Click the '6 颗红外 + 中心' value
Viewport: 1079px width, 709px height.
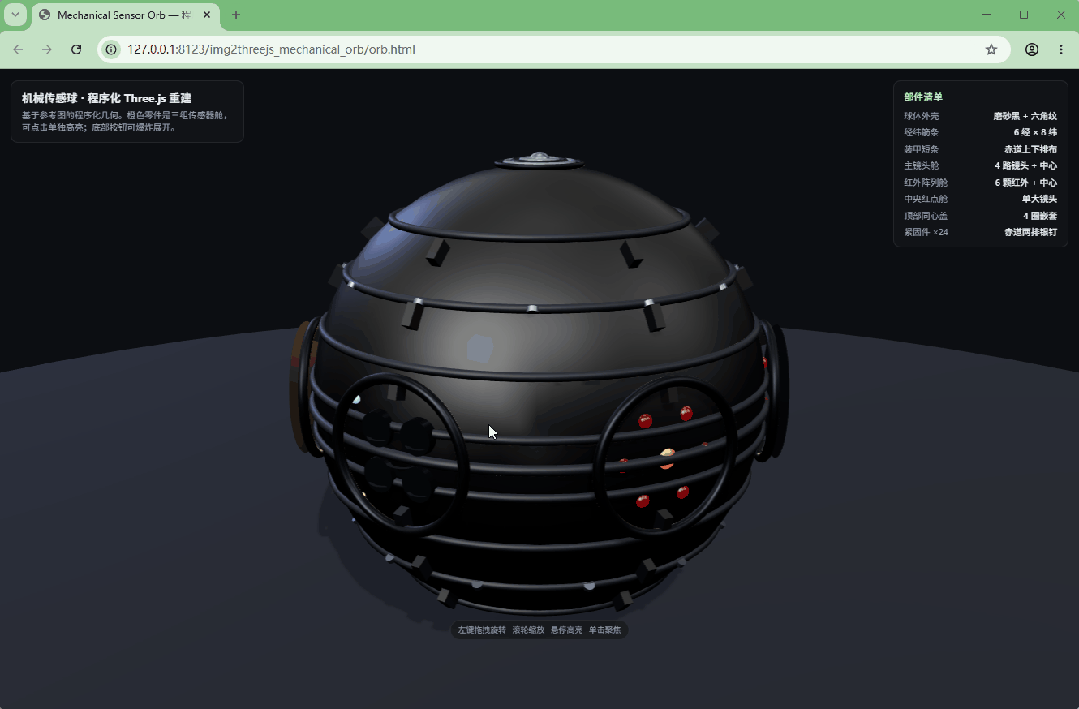coord(1025,182)
